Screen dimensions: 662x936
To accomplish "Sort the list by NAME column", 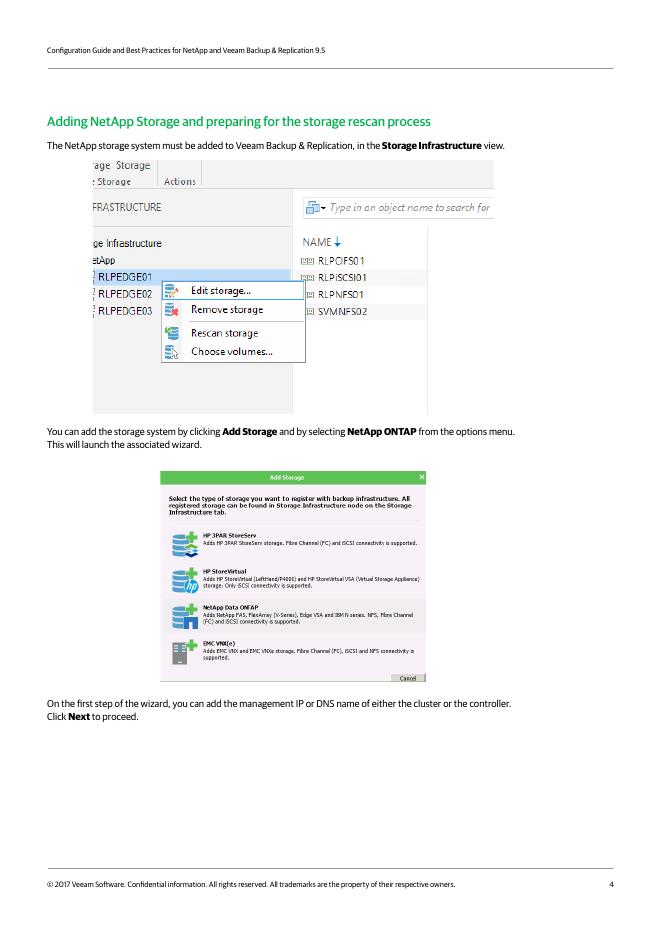I will pyautogui.click(x=322, y=242).
